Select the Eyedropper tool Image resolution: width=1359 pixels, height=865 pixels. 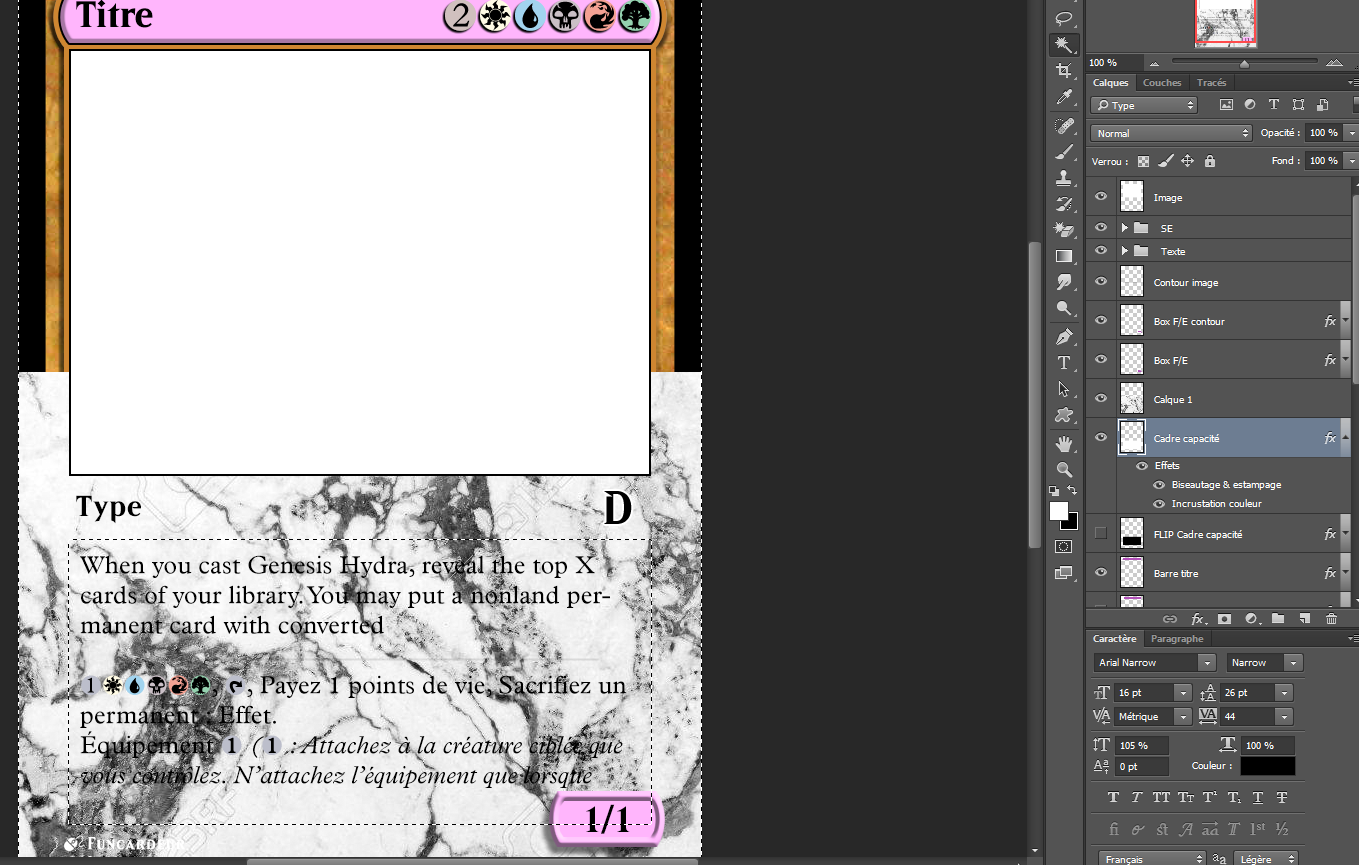coord(1064,98)
